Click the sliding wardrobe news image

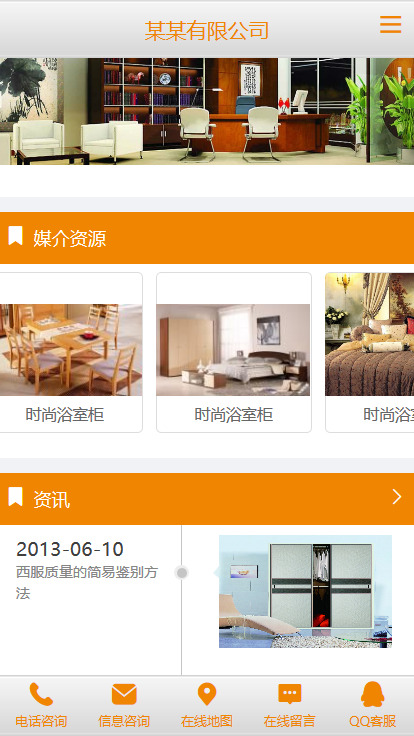point(305,591)
